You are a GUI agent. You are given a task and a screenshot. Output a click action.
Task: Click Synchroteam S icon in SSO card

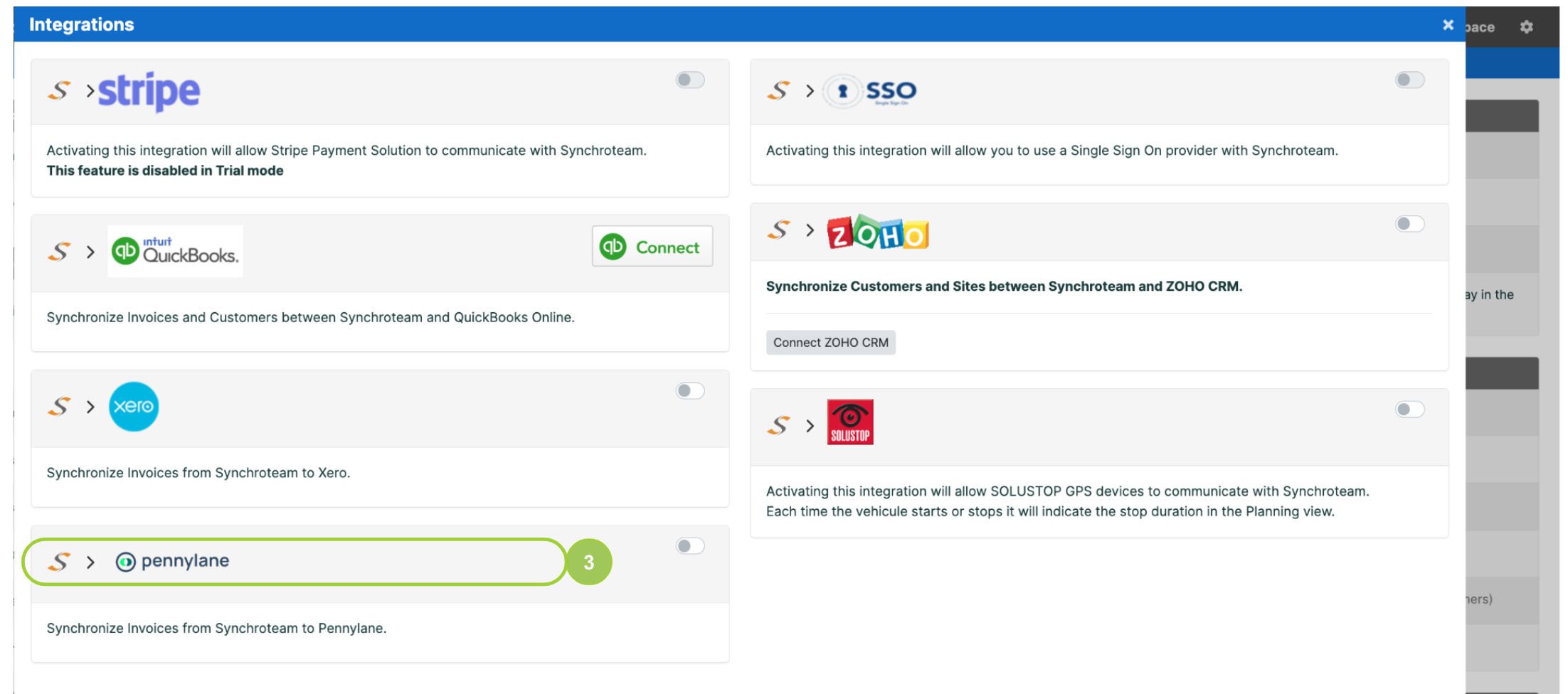[x=779, y=91]
